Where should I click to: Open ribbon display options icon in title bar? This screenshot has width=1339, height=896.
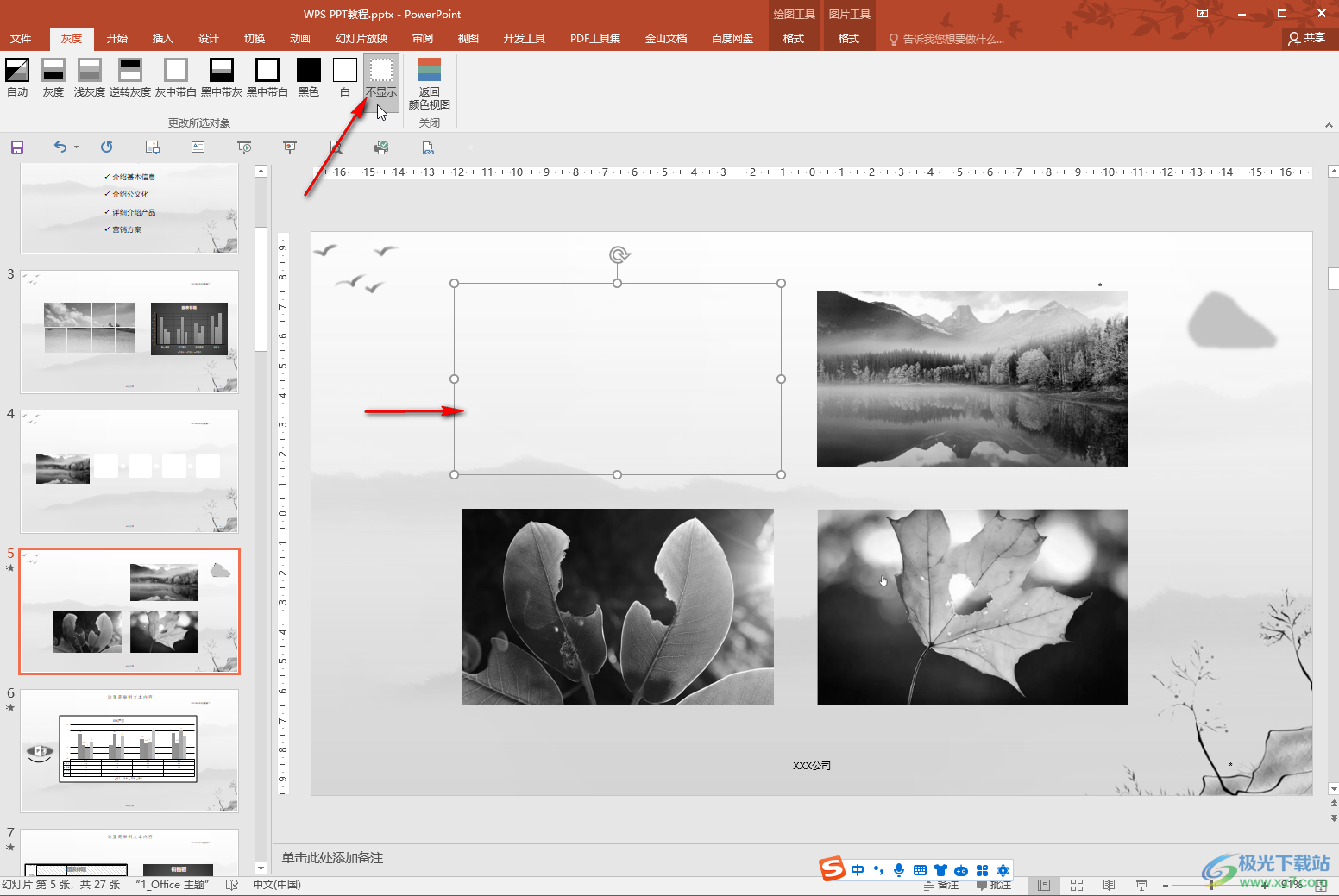[x=1203, y=14]
